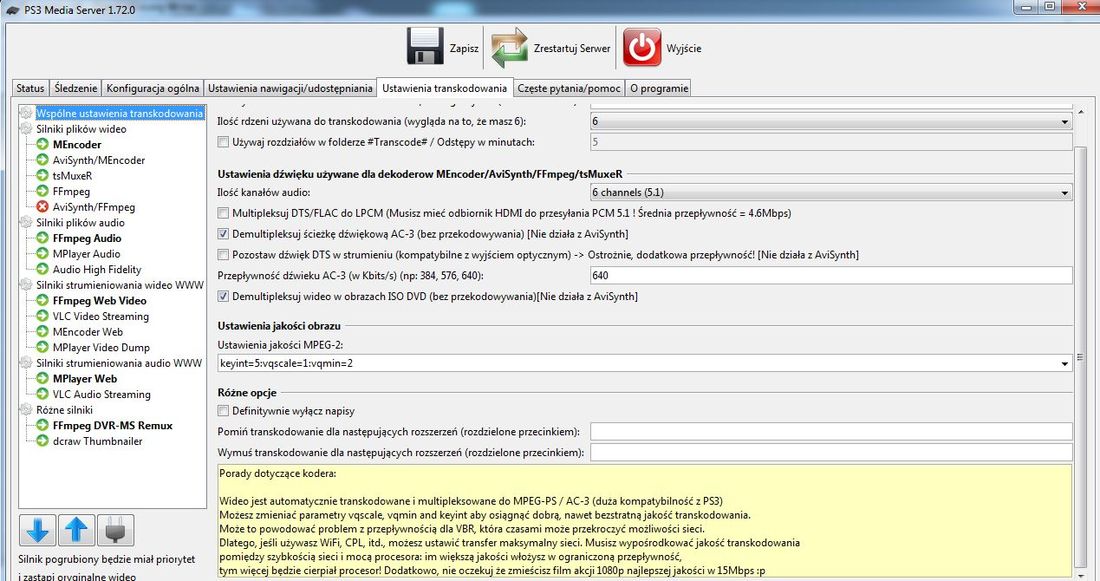Image resolution: width=1100 pixels, height=581 pixels.
Task: Uncheck Demultipleksuj wideo w obrazach ISO DVD
Action: point(223,296)
